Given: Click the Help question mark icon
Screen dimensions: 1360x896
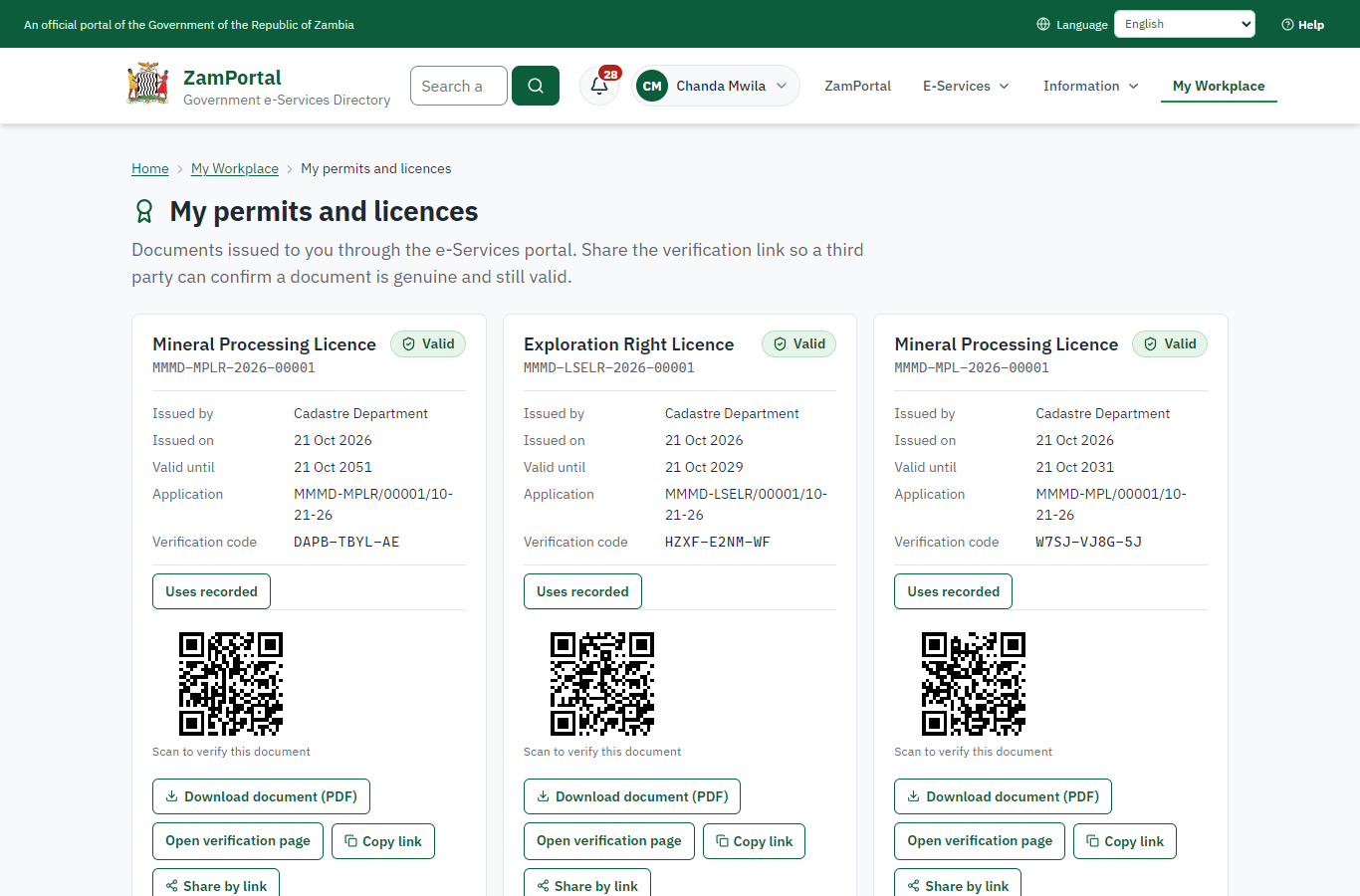Looking at the screenshot, I should coord(1287,25).
